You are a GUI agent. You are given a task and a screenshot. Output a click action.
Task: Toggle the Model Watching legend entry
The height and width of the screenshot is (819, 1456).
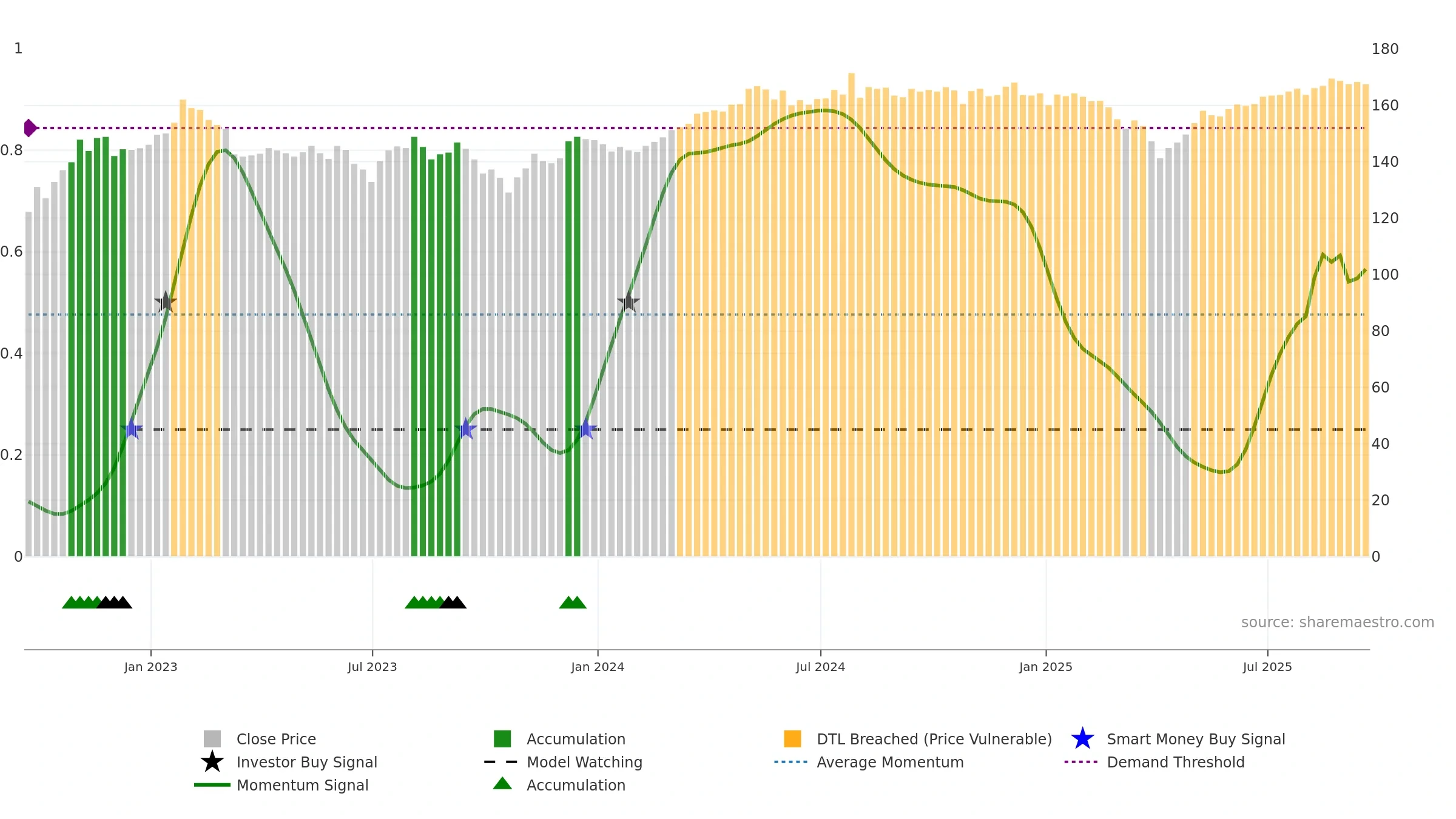(584, 762)
